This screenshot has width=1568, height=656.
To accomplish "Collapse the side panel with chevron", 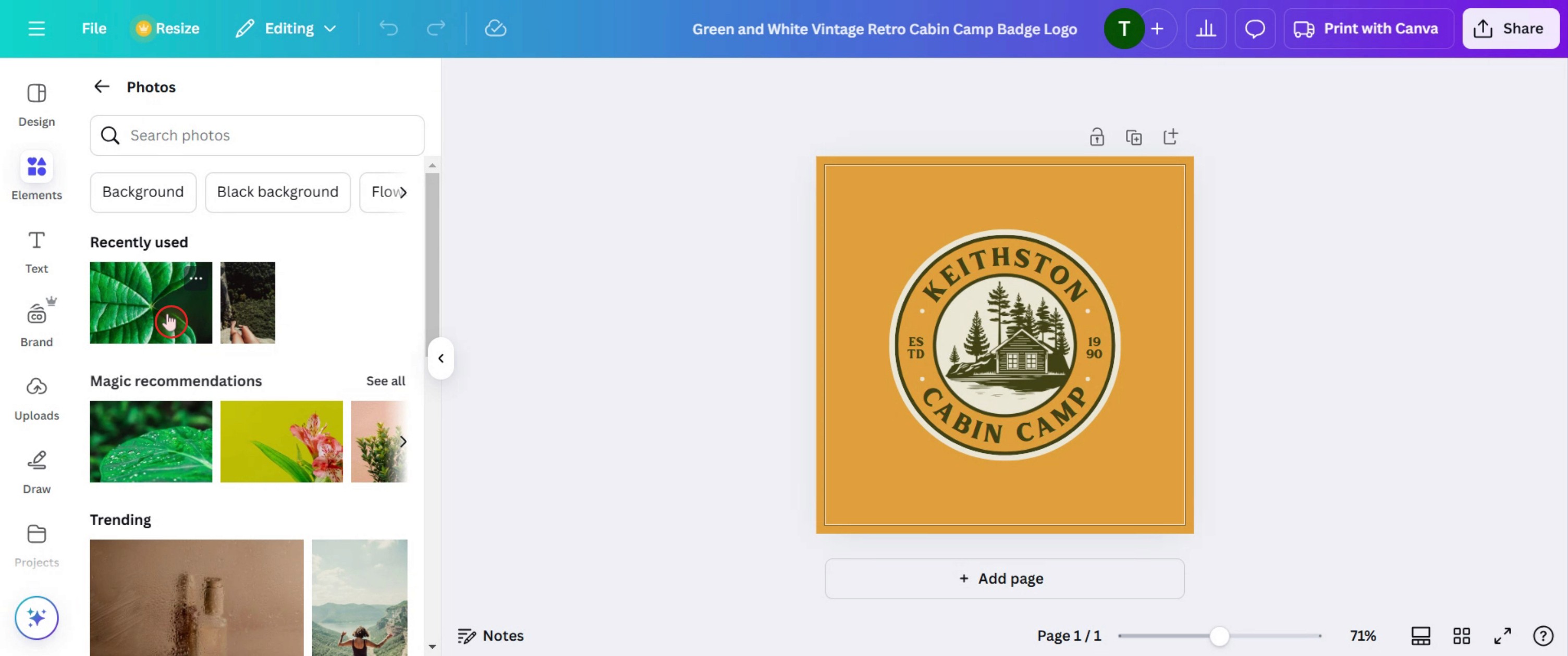I will point(440,358).
